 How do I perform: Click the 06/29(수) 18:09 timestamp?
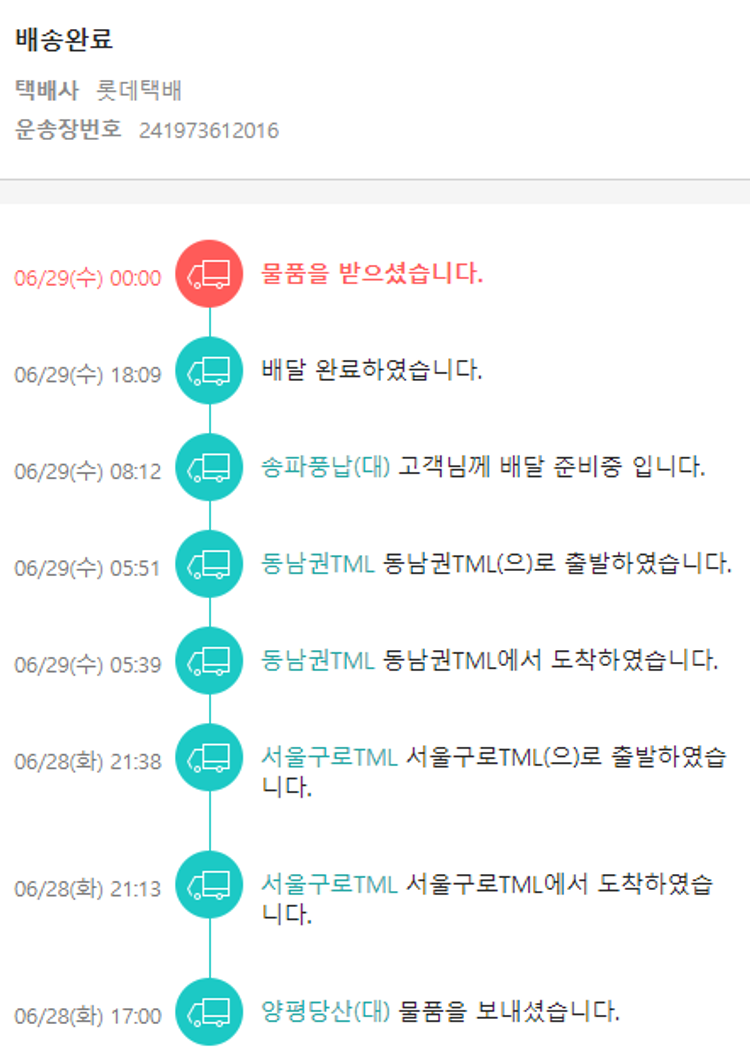[x=87, y=375]
